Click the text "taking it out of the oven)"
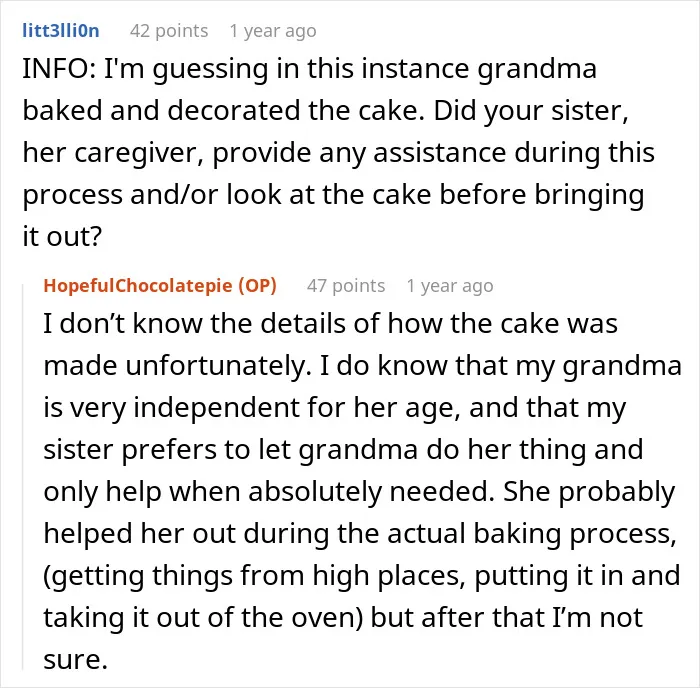700x688 pixels. point(204,617)
